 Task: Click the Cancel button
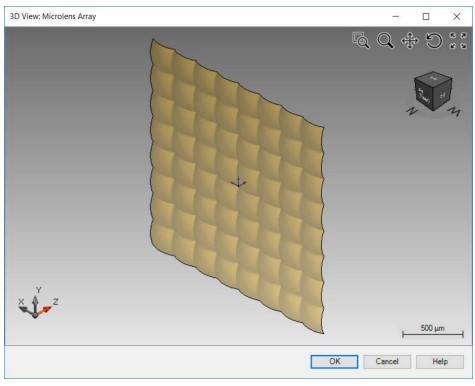point(387,362)
